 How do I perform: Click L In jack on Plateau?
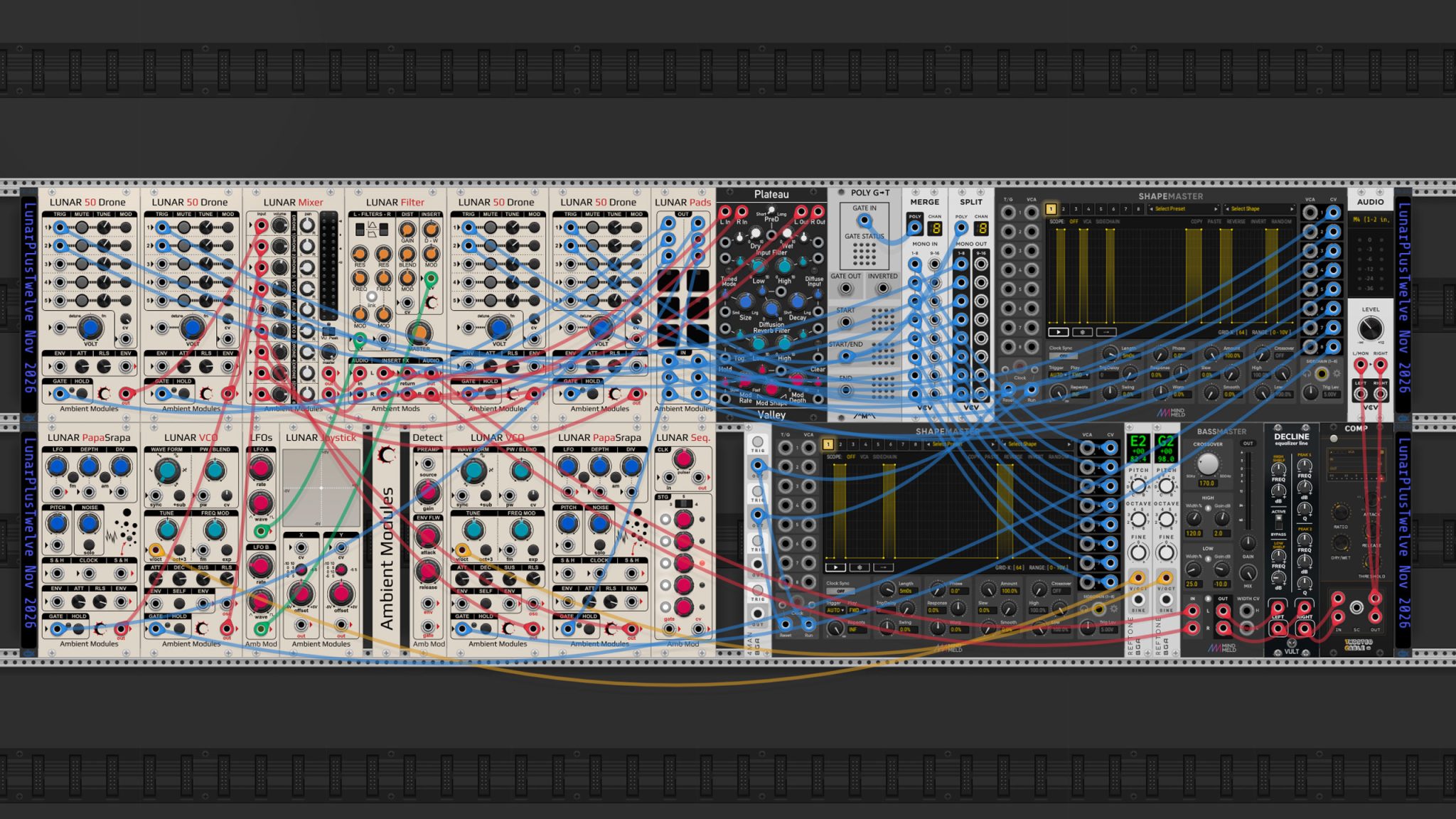pyautogui.click(x=724, y=211)
